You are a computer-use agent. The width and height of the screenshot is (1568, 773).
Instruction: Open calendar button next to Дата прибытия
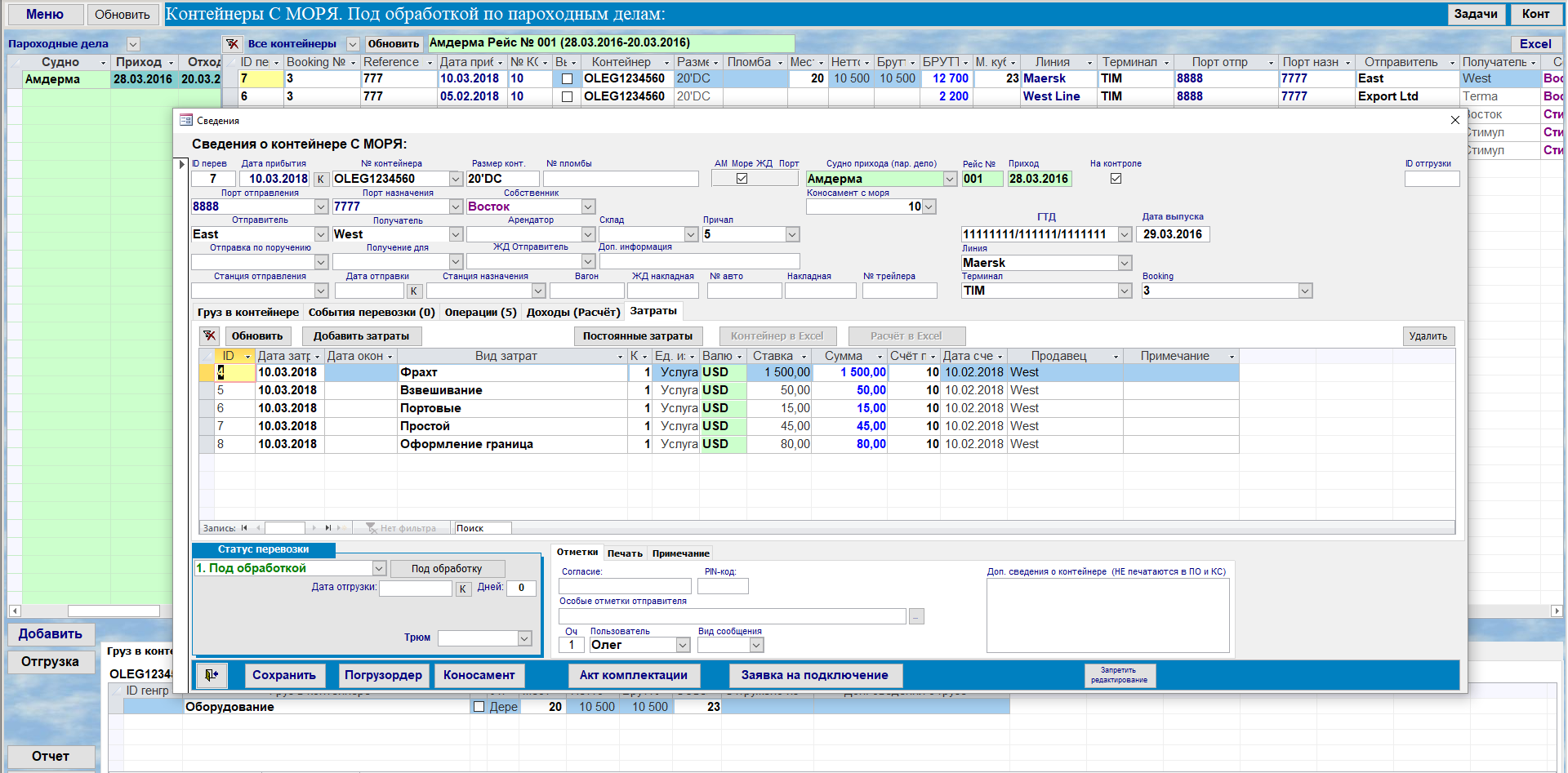coord(321,179)
